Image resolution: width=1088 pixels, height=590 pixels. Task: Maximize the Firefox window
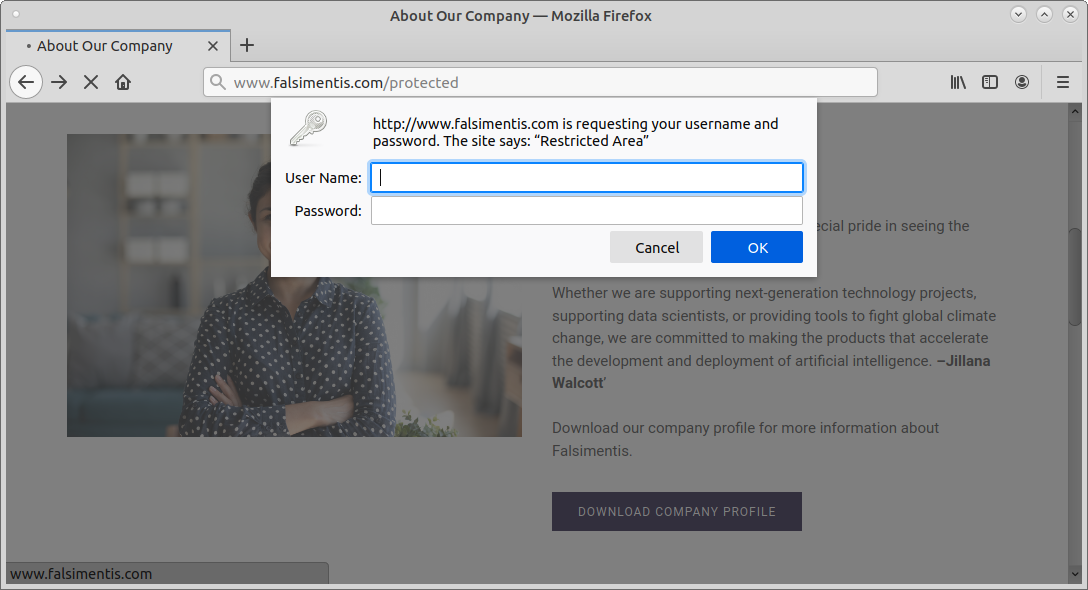pyautogui.click(x=1044, y=14)
